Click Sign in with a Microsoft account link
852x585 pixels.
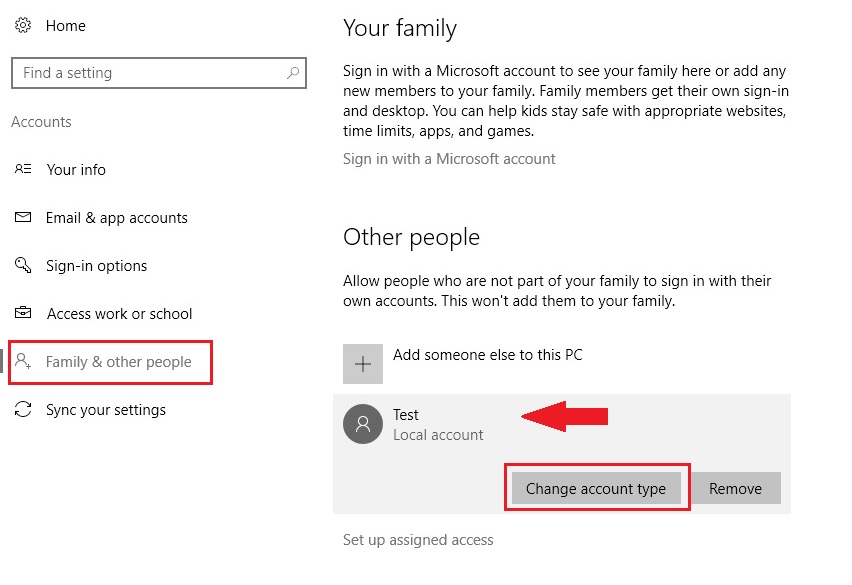tap(449, 159)
